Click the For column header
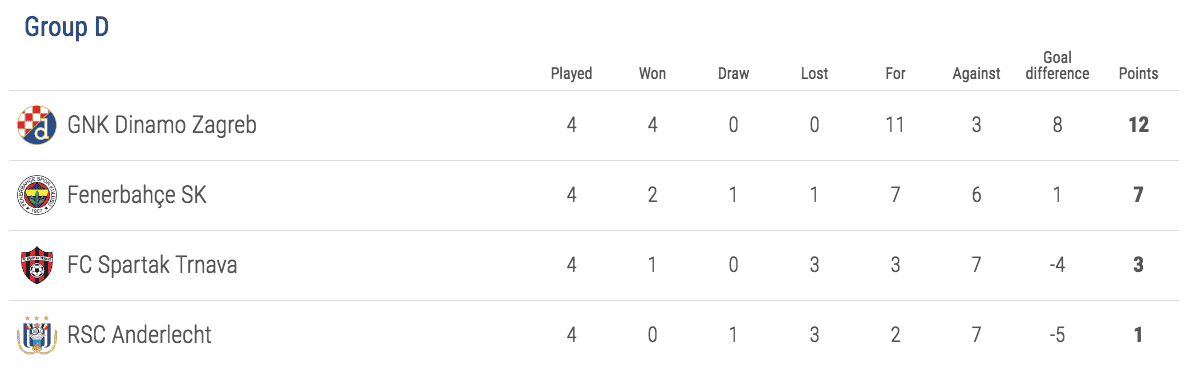Image resolution: width=1195 pixels, height=366 pixels. [x=895, y=74]
